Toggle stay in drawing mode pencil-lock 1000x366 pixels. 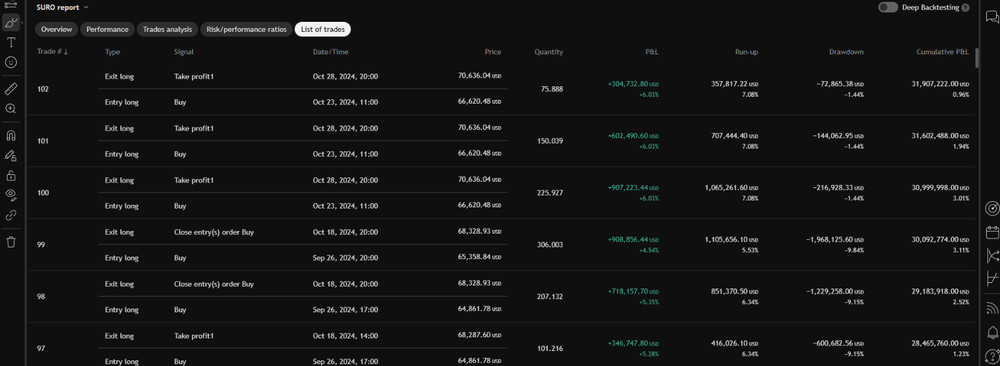click(10, 155)
